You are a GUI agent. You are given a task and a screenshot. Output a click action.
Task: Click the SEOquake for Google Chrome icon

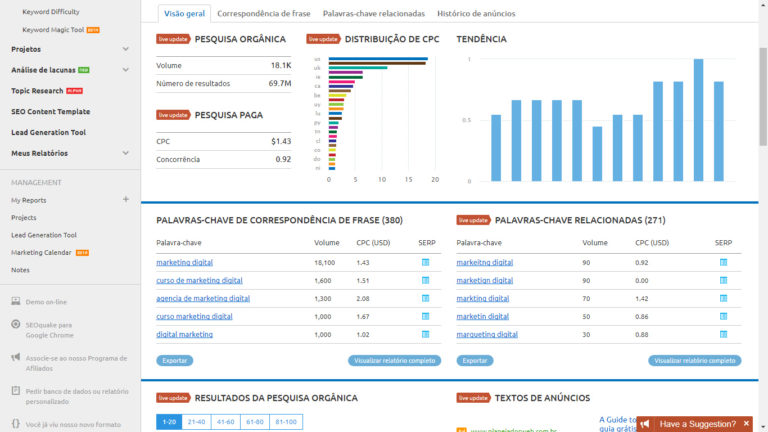[16, 324]
